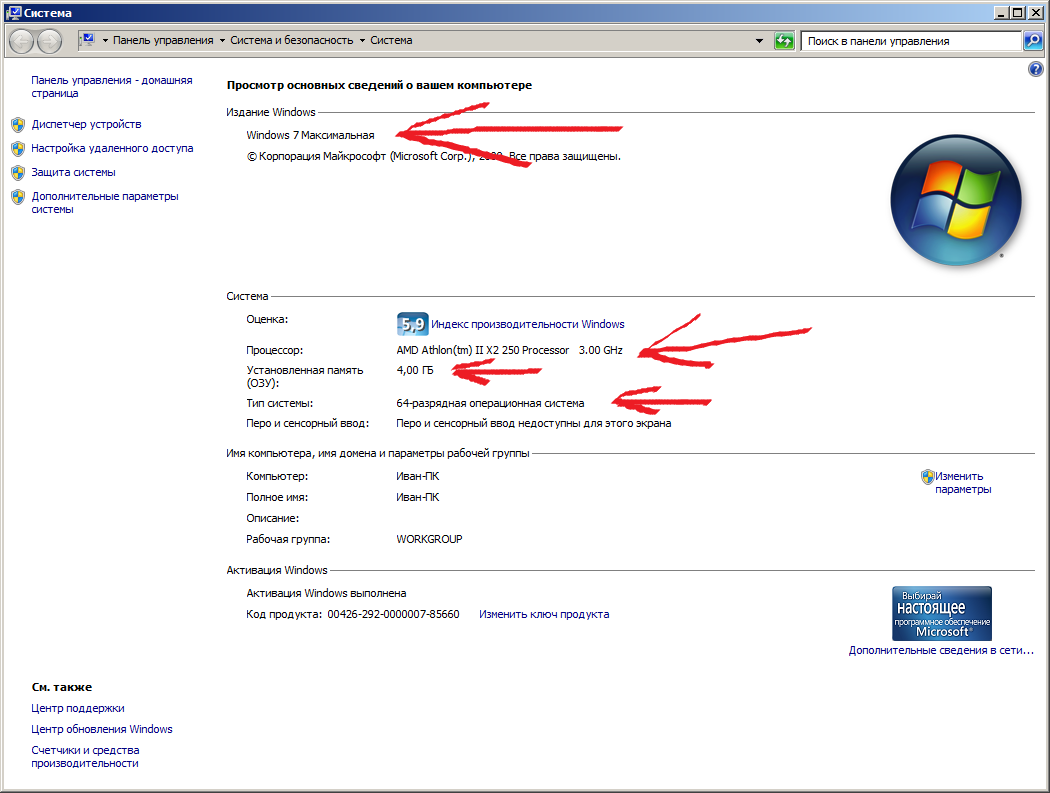Click the 64-разрядная операционная система text

(x=490, y=403)
